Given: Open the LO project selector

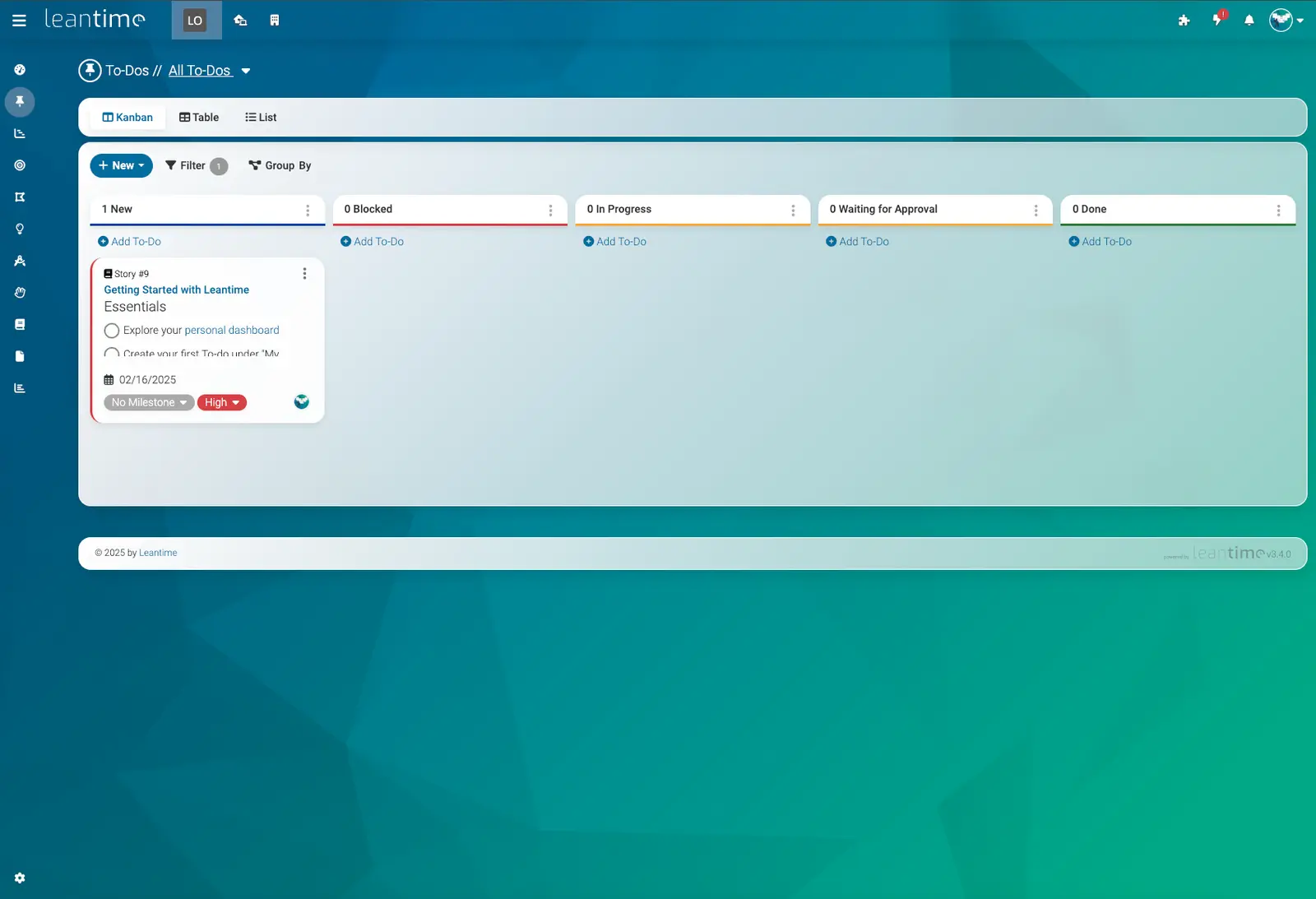Looking at the screenshot, I should point(195,21).
